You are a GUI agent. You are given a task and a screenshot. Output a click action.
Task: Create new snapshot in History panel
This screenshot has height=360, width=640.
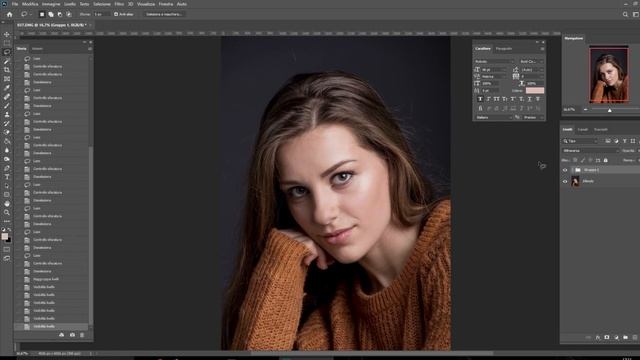72,335
